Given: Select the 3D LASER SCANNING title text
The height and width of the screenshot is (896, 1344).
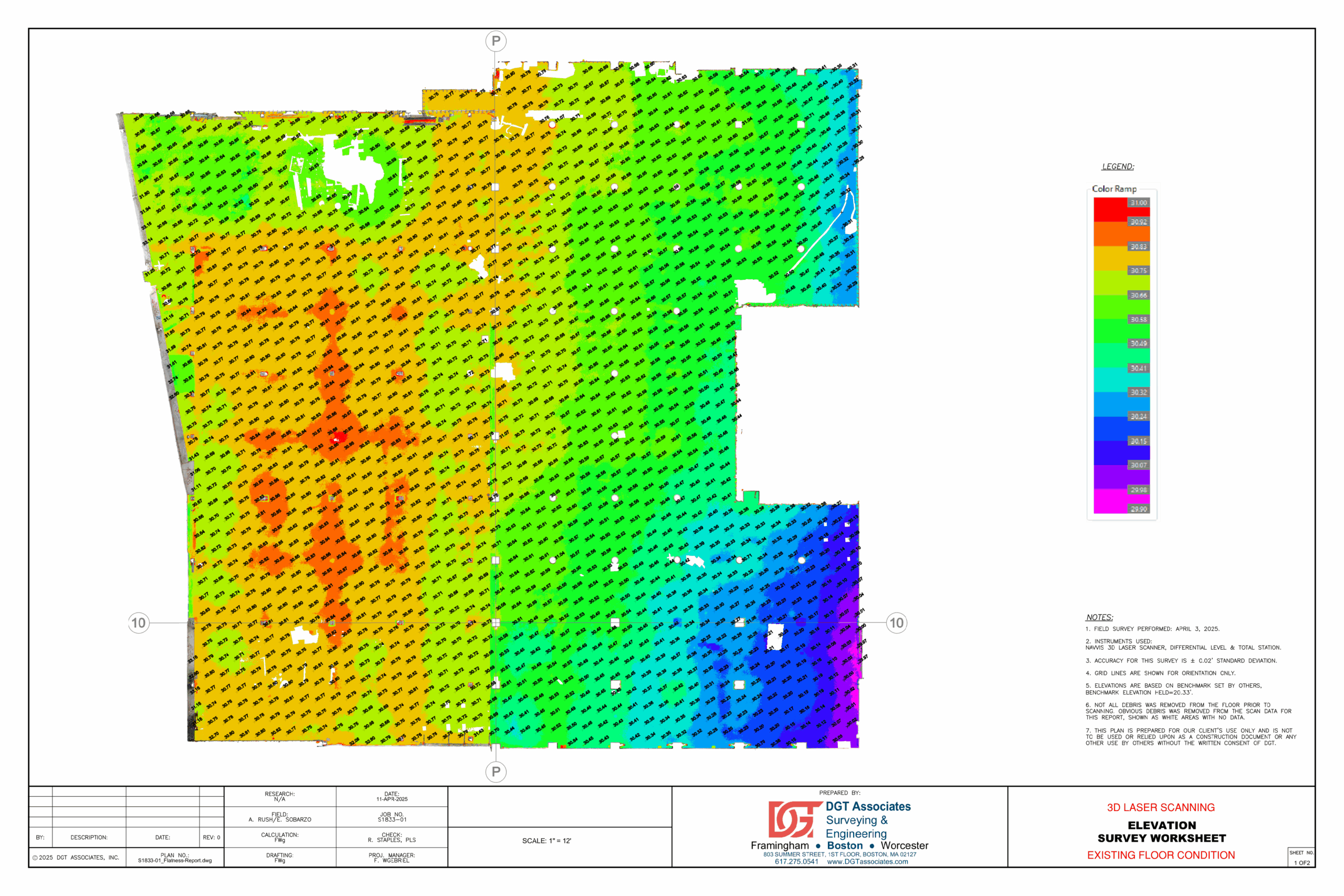Looking at the screenshot, I should [1161, 807].
